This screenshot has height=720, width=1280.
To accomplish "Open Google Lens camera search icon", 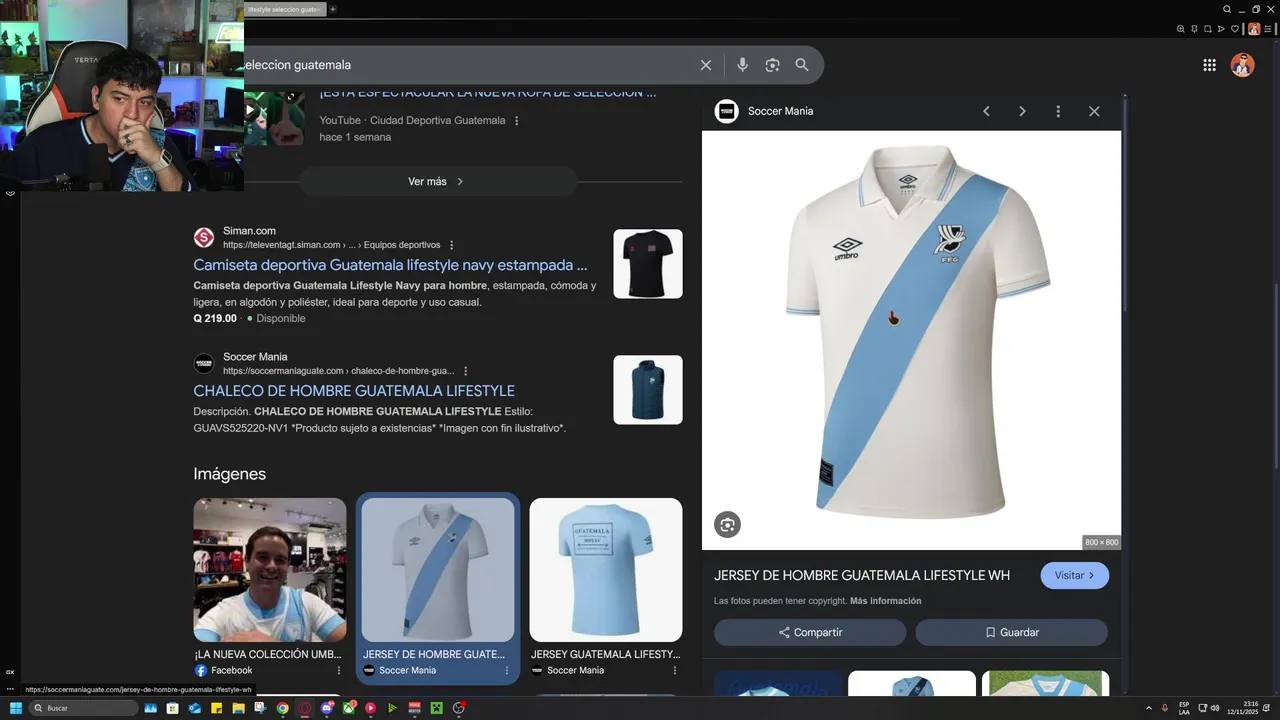I will pyautogui.click(x=772, y=65).
